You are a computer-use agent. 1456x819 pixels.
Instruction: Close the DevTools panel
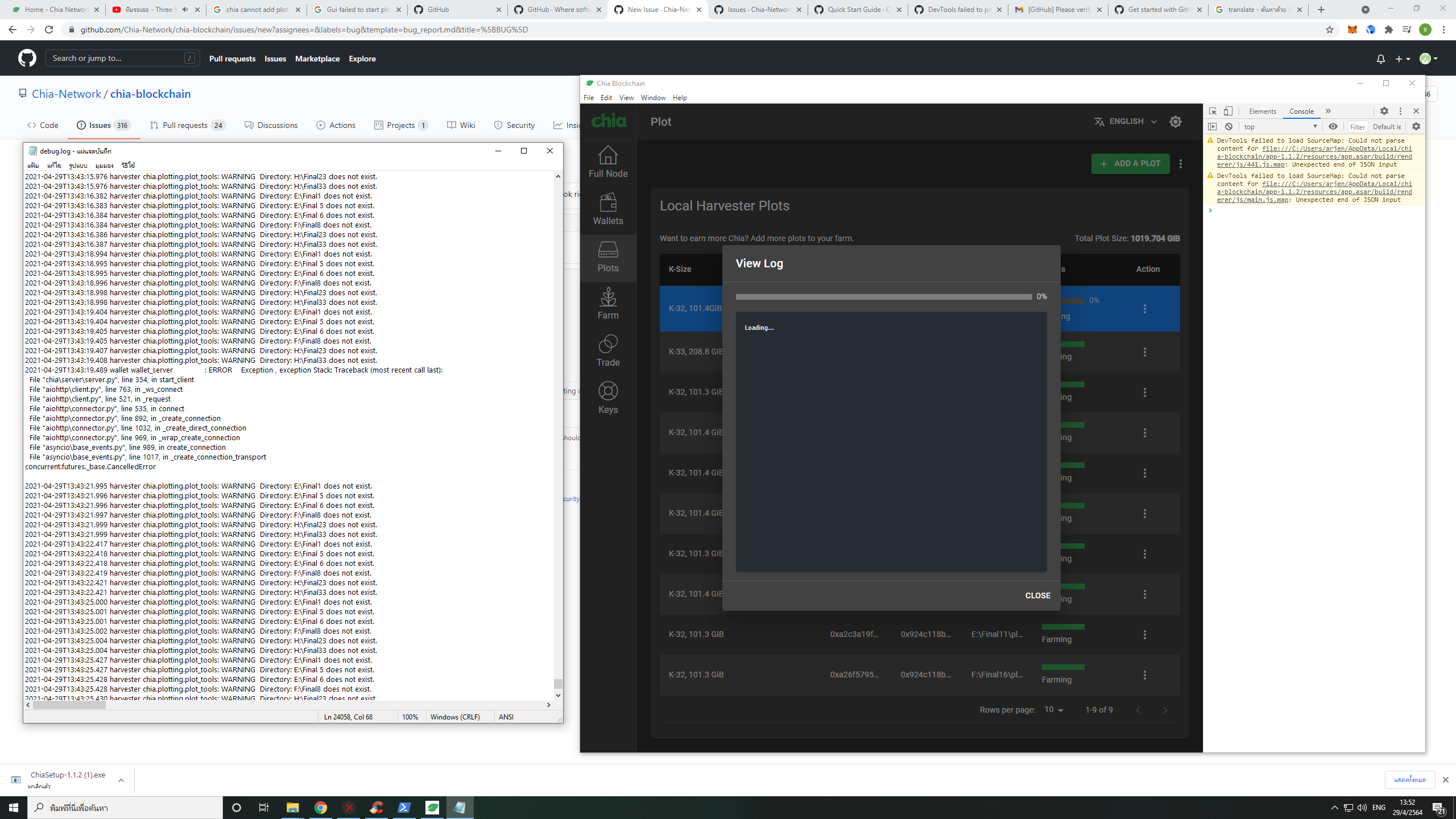tap(1416, 111)
